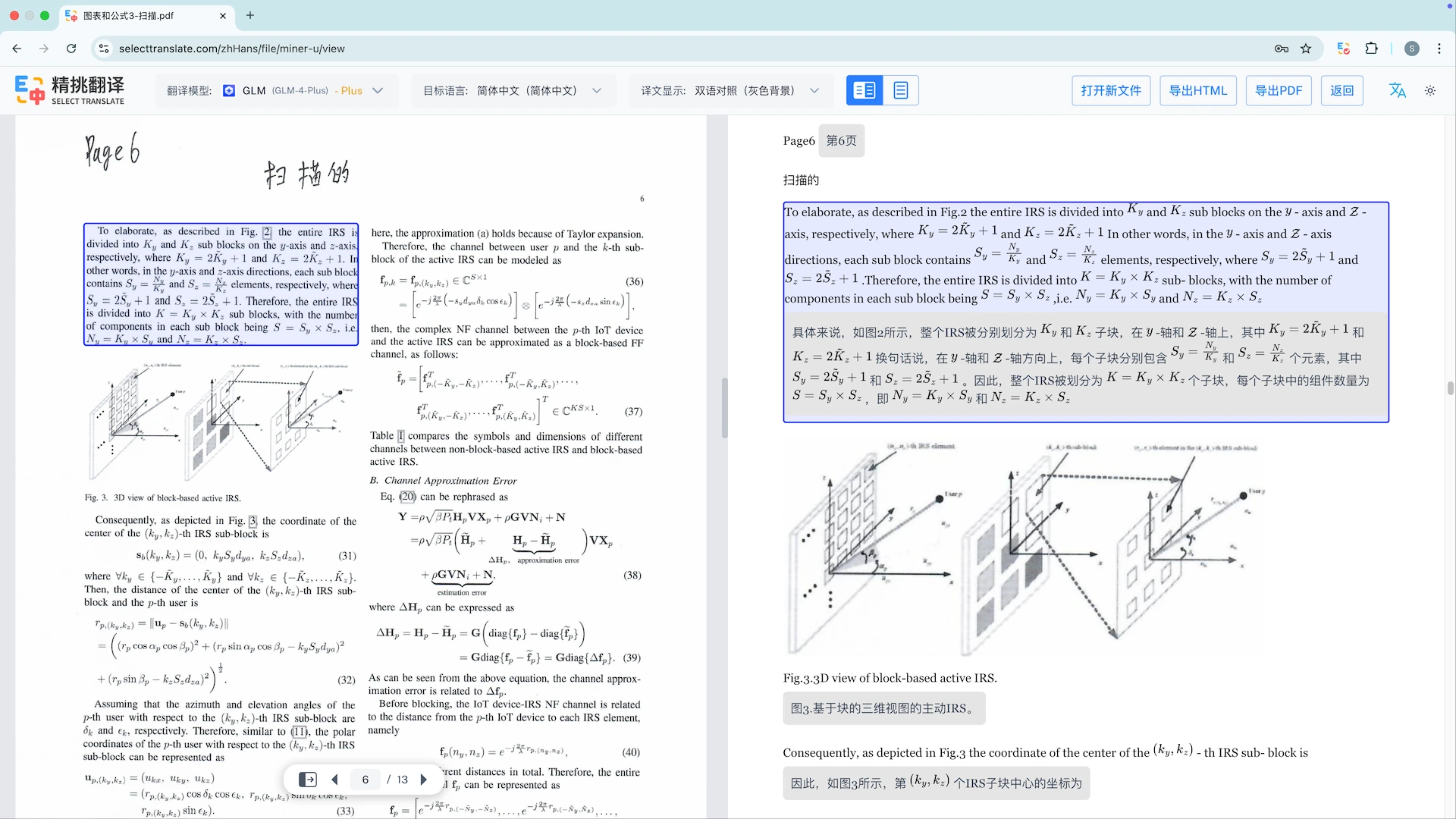Click the page number input field

pos(366,780)
